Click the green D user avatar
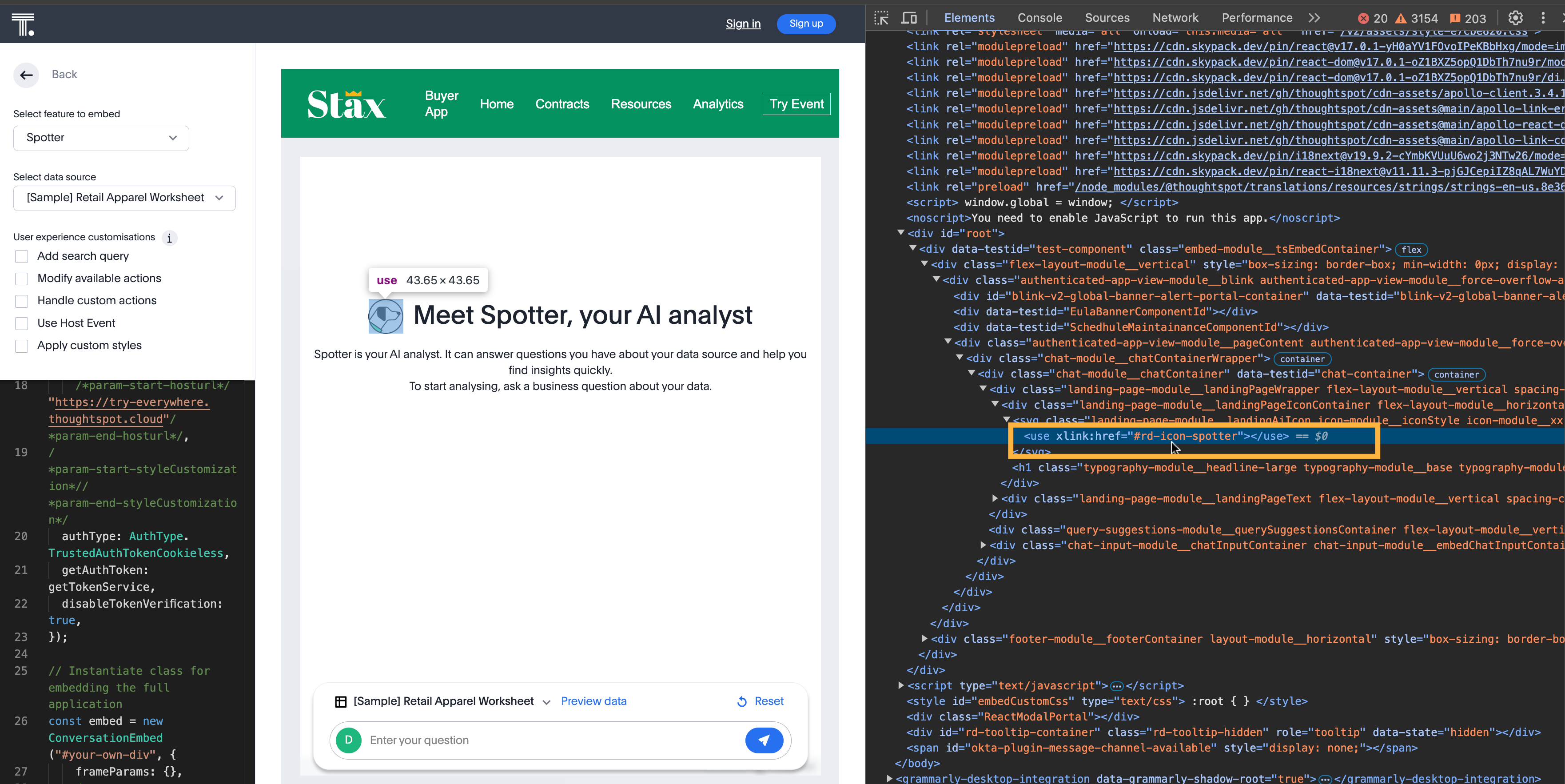The image size is (1565, 784). point(349,740)
